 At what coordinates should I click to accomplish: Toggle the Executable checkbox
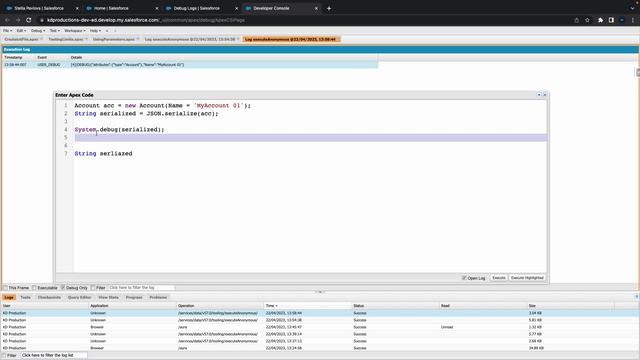click(x=34, y=288)
